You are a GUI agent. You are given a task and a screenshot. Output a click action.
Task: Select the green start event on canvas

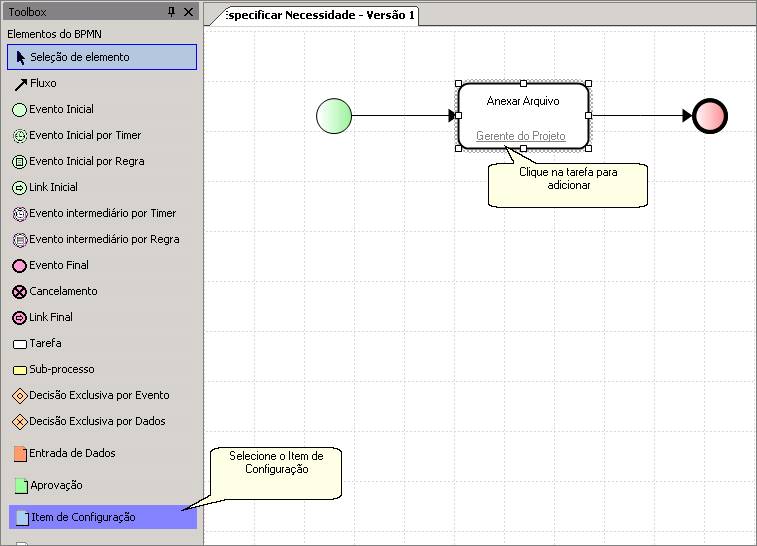[x=334, y=116]
